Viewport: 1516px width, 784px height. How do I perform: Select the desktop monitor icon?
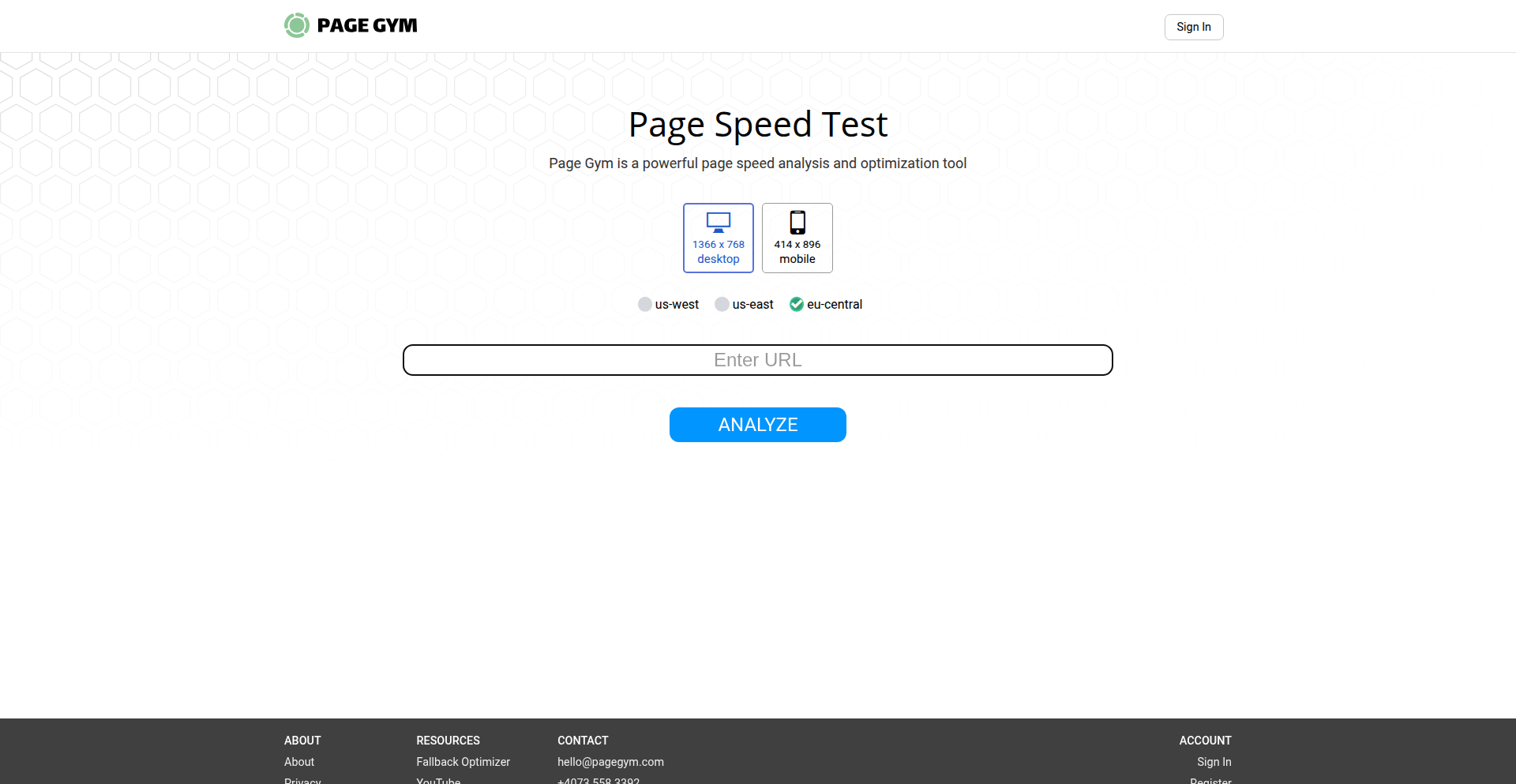click(719, 223)
